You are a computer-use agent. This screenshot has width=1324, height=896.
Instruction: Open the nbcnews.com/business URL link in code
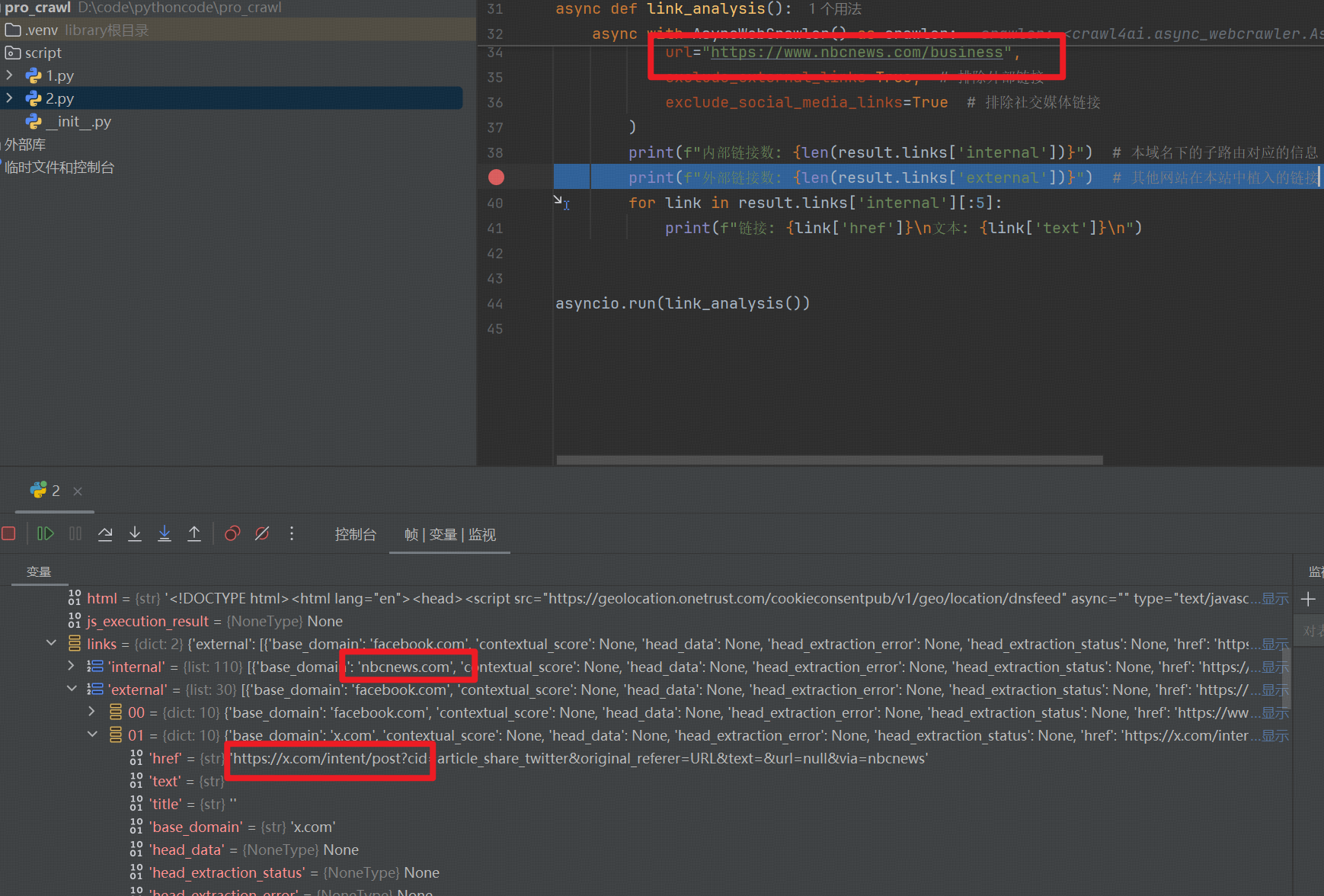857,53
